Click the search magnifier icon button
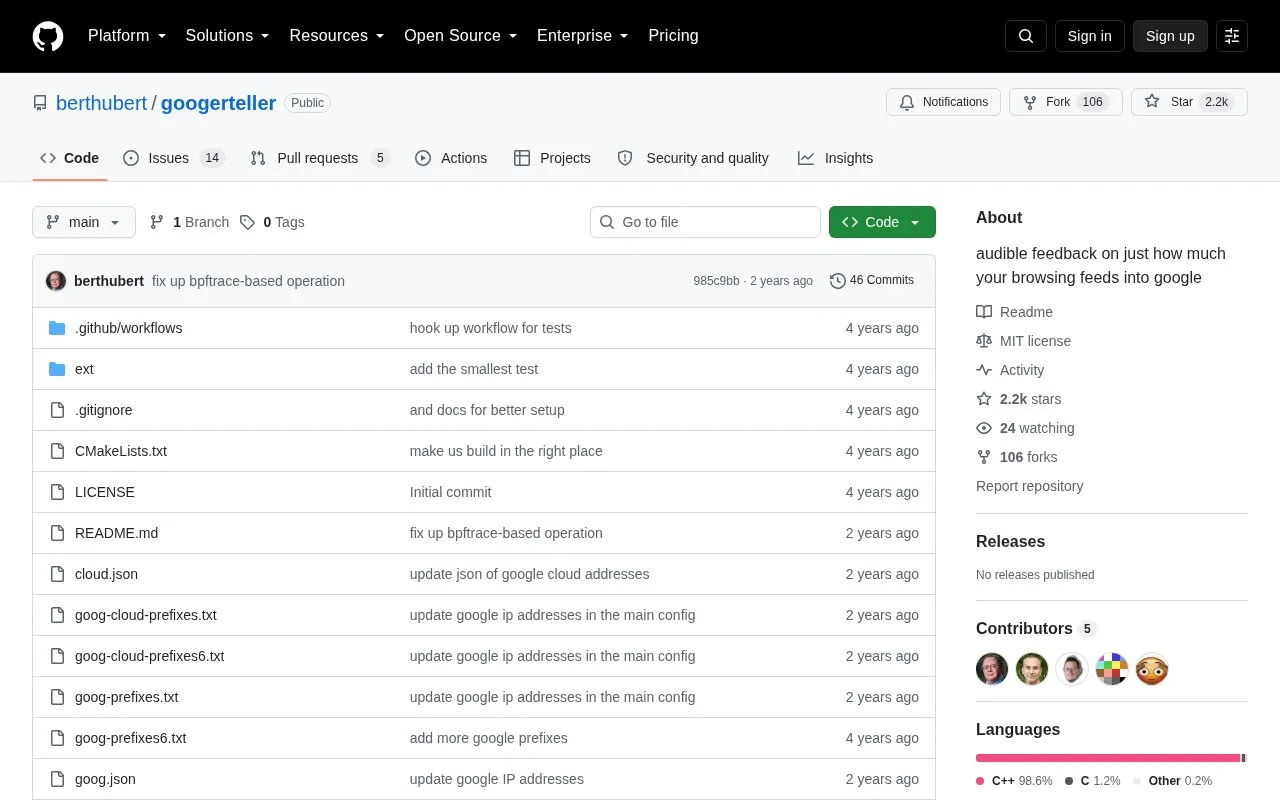 point(1026,36)
